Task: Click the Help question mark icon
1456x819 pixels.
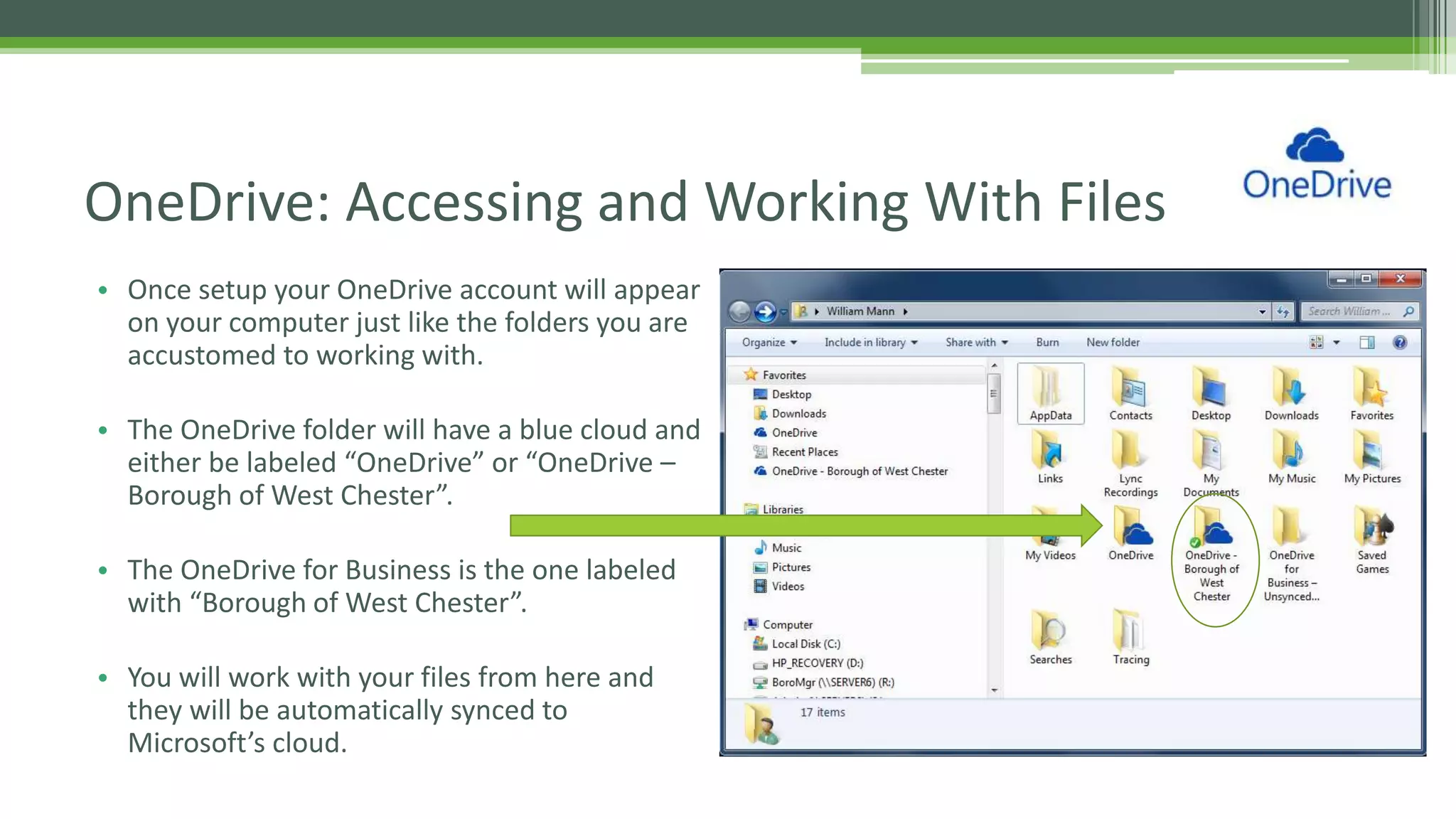Action: click(1400, 343)
